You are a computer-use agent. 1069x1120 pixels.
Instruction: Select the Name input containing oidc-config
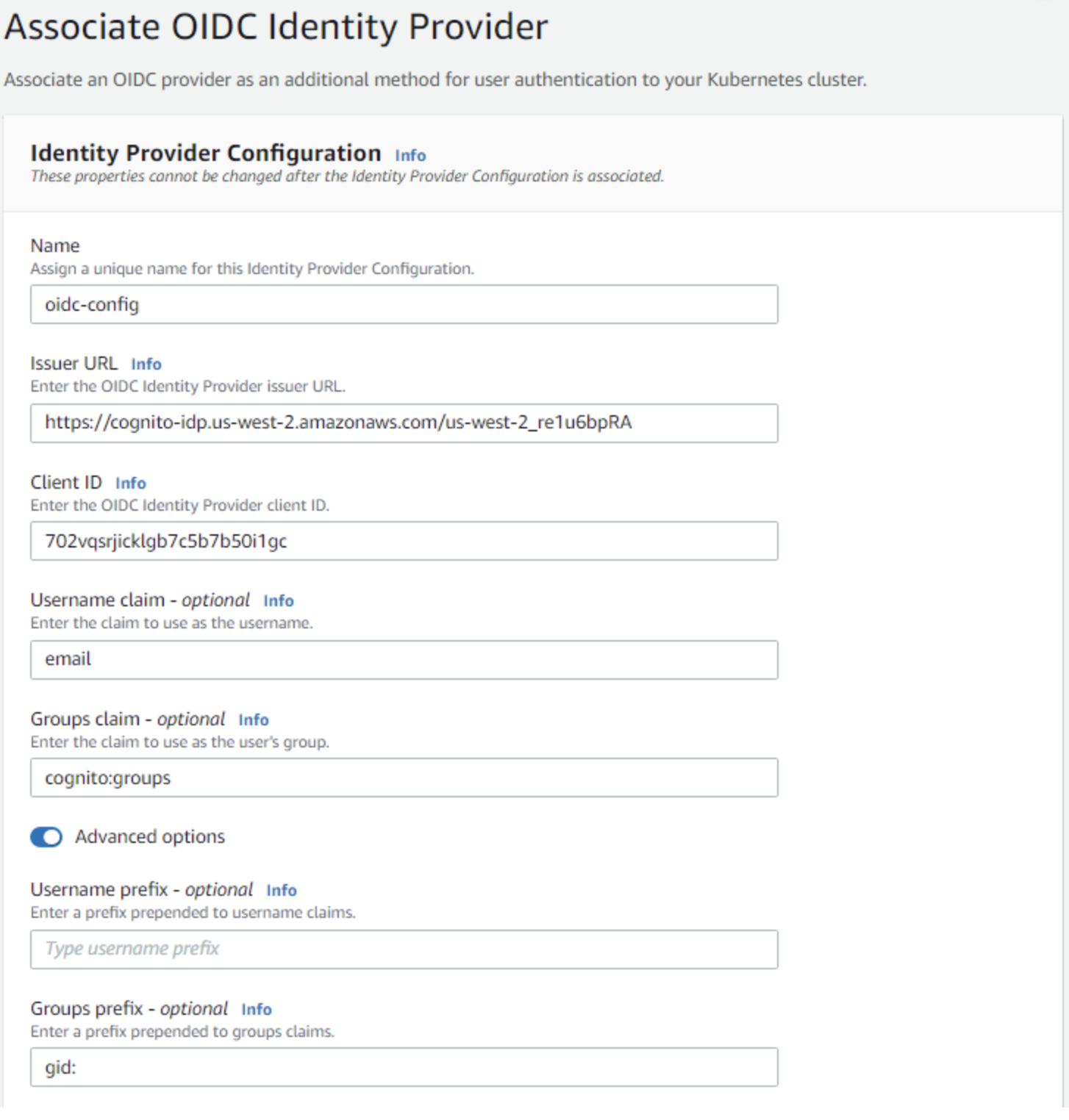[x=404, y=304]
